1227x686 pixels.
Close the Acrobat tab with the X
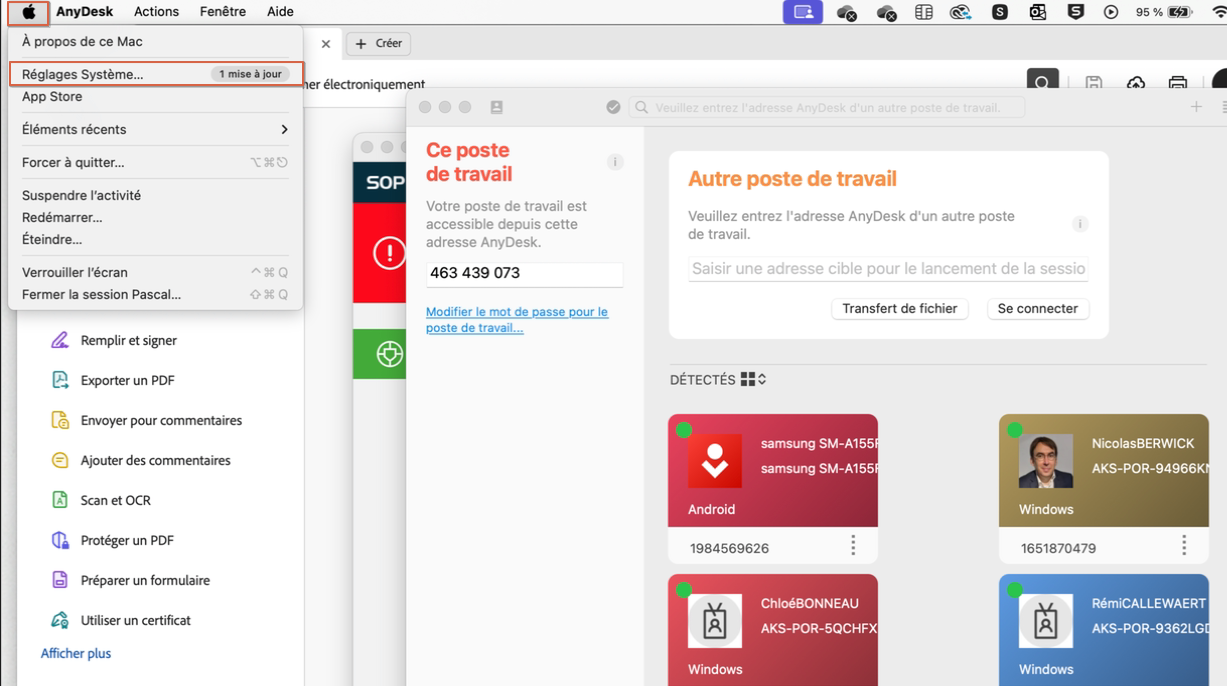pos(326,44)
